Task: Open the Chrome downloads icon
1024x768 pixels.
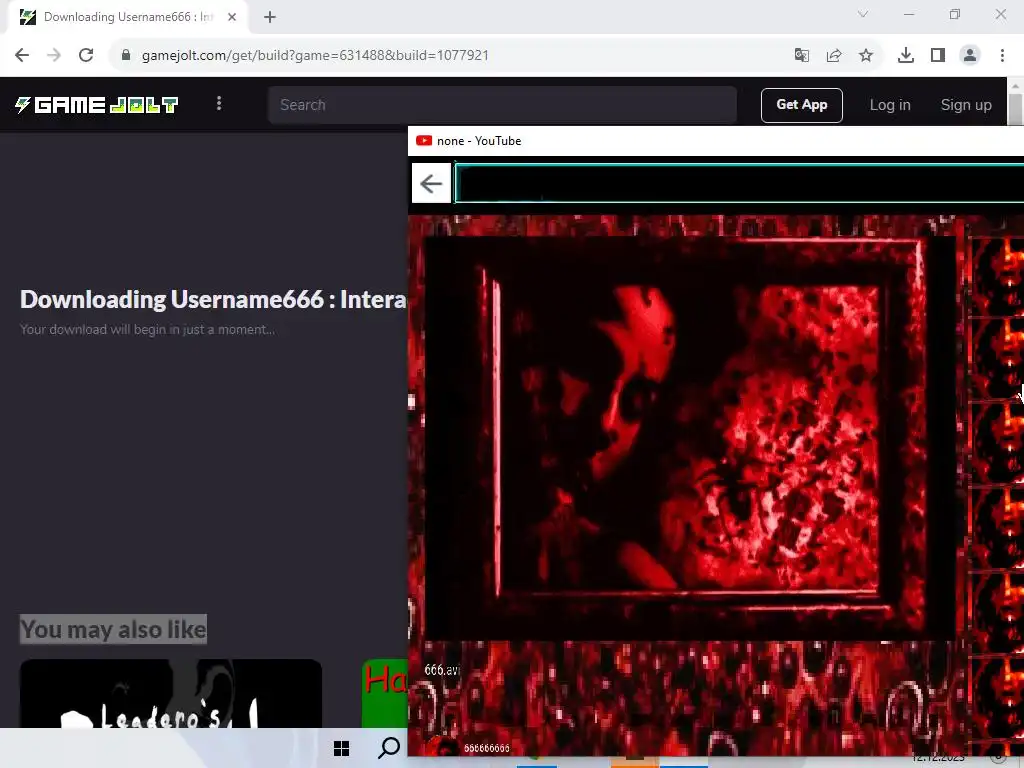Action: pos(906,55)
